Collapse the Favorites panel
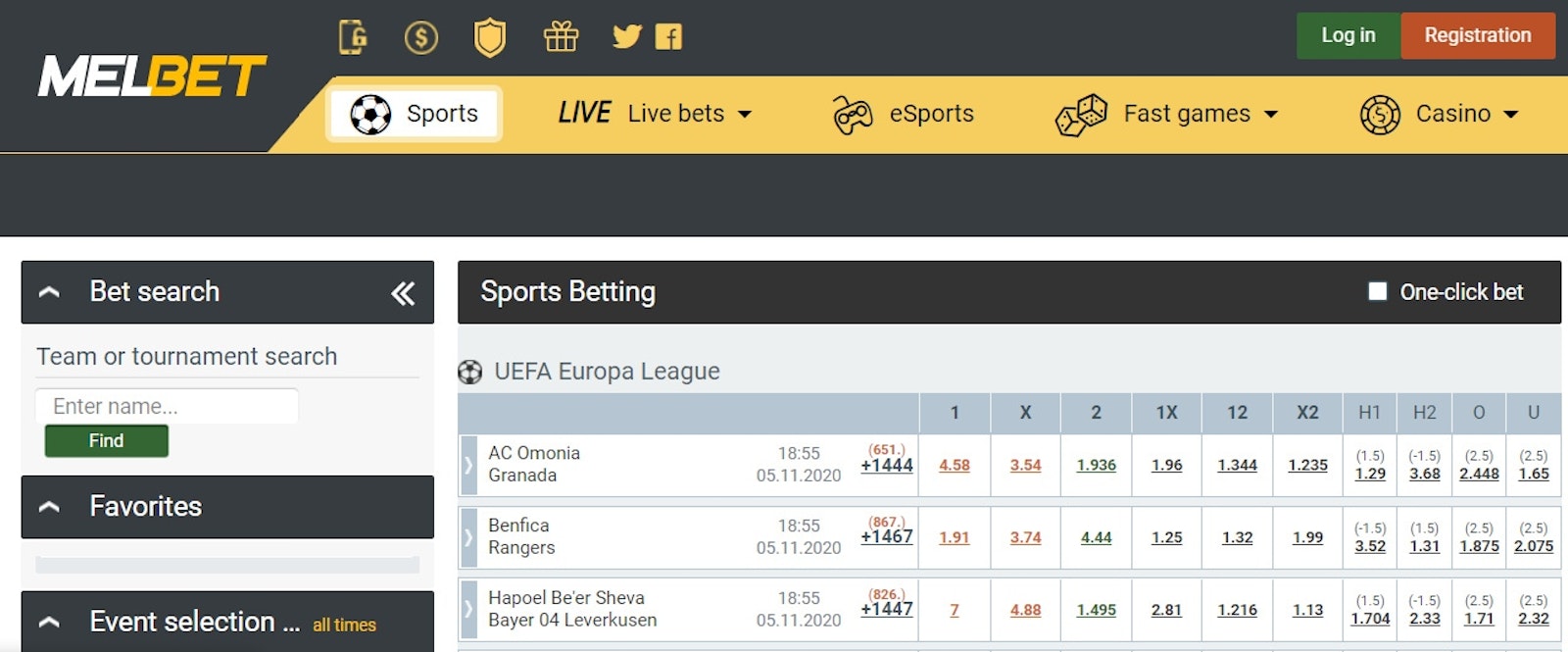This screenshot has width=1568, height=652. [49, 507]
